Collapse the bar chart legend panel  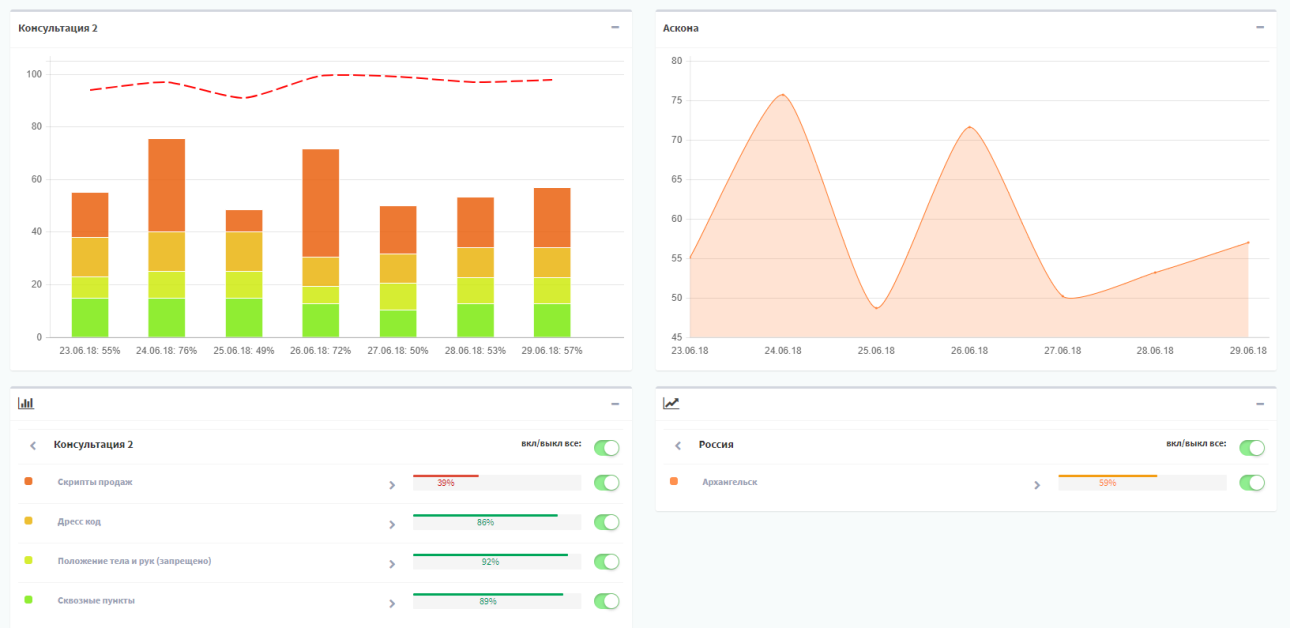pos(615,404)
